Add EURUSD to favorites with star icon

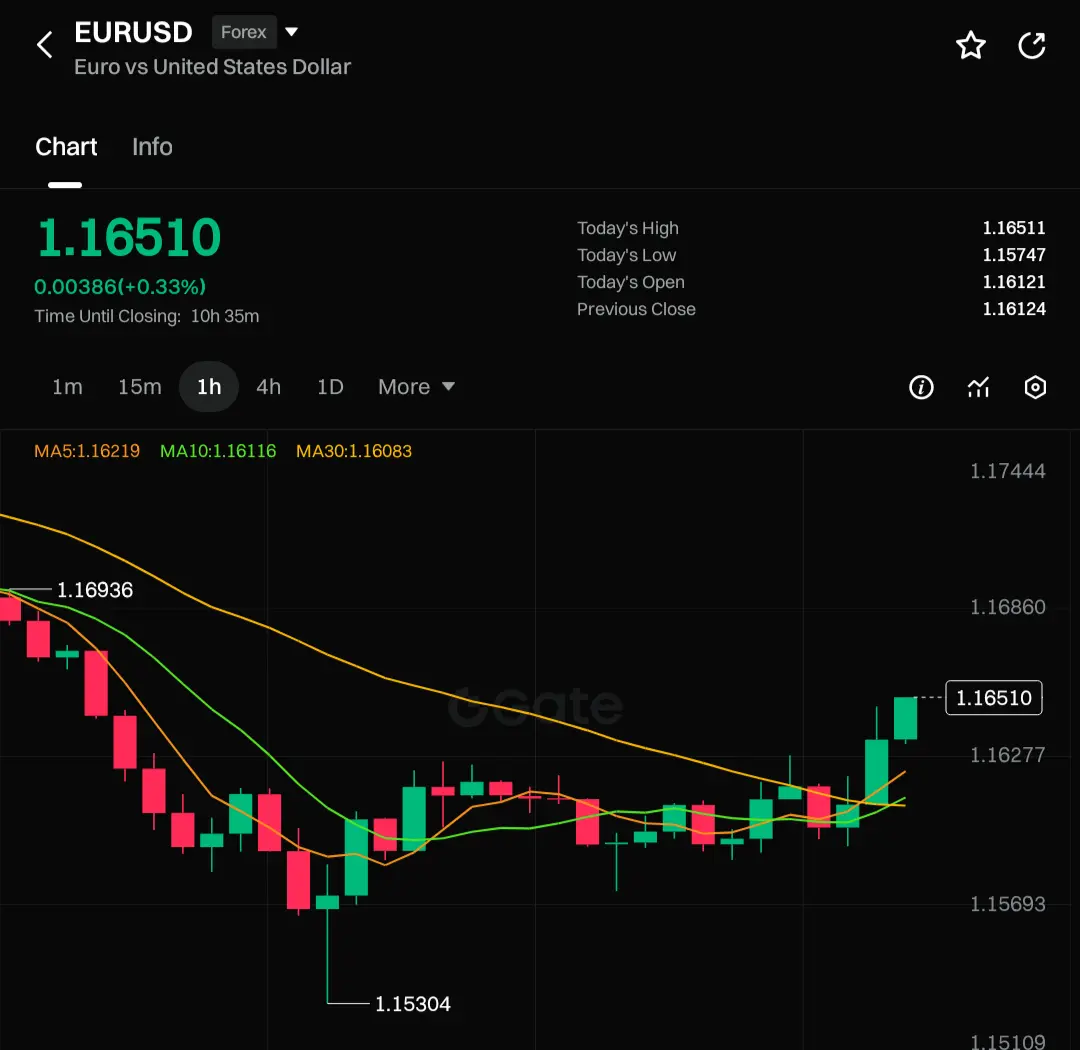[970, 45]
